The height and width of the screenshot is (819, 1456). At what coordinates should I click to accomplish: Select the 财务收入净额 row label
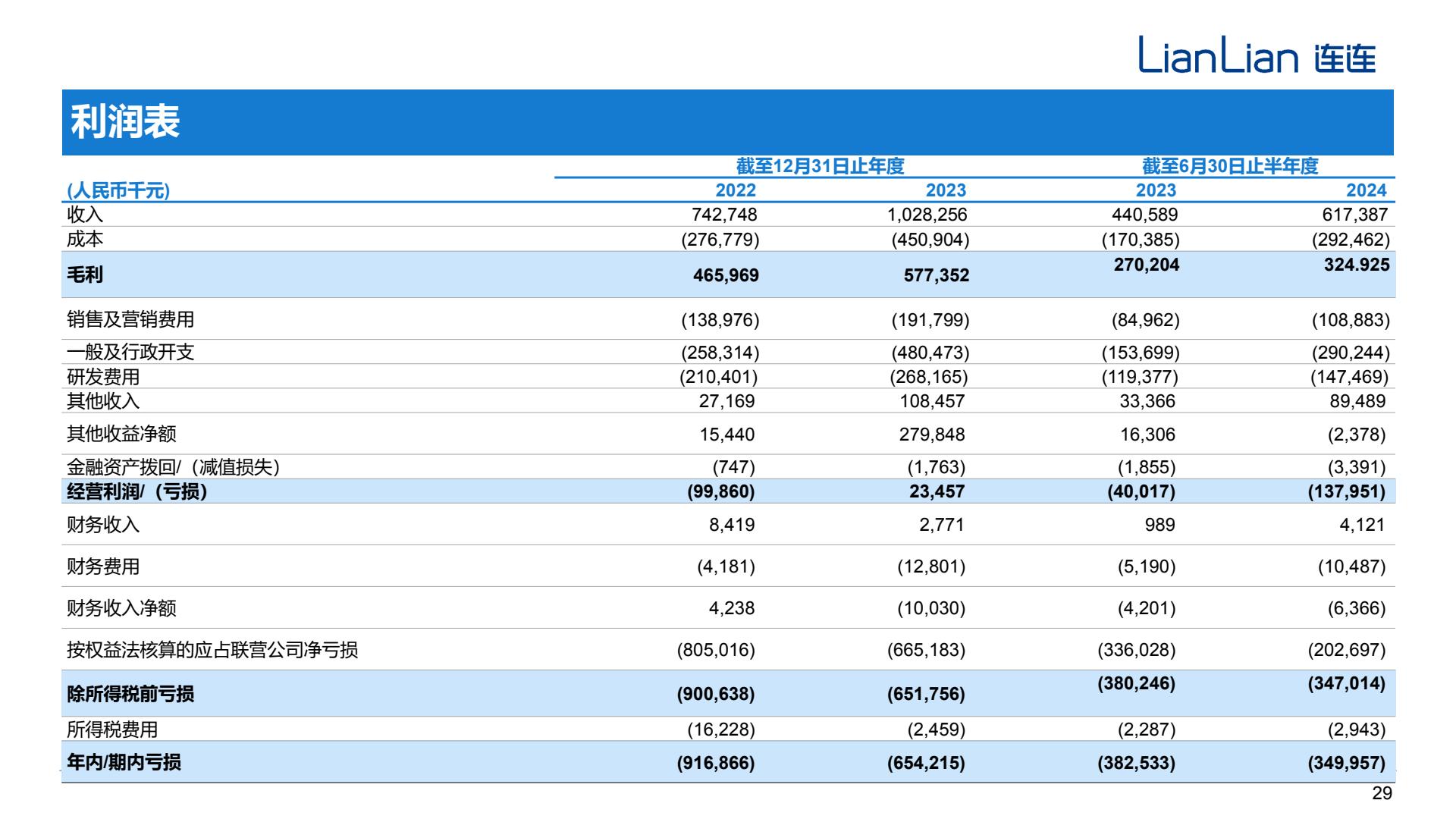click(x=121, y=607)
